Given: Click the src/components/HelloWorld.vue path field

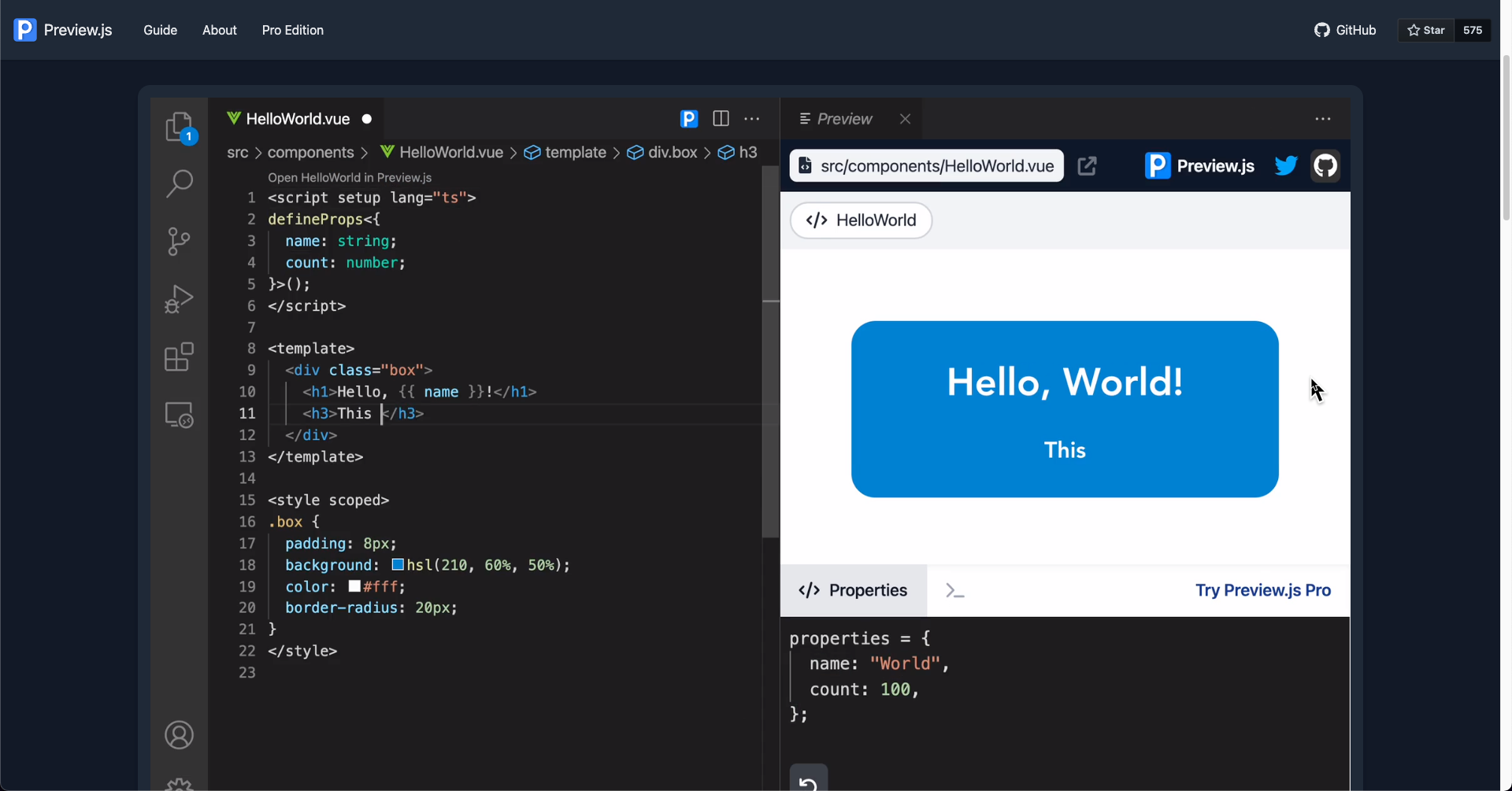Looking at the screenshot, I should (x=927, y=166).
